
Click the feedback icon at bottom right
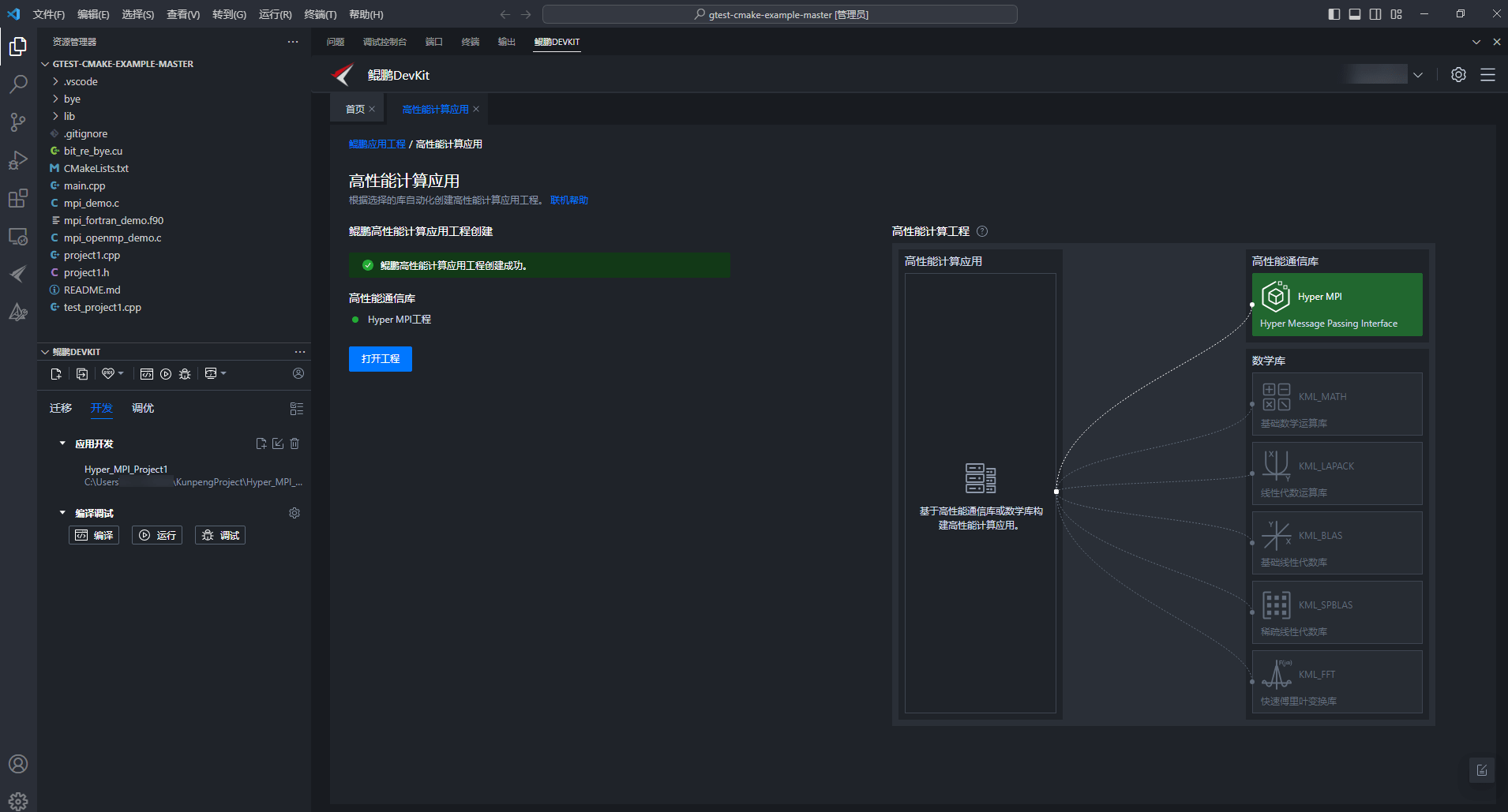pyautogui.click(x=1482, y=770)
